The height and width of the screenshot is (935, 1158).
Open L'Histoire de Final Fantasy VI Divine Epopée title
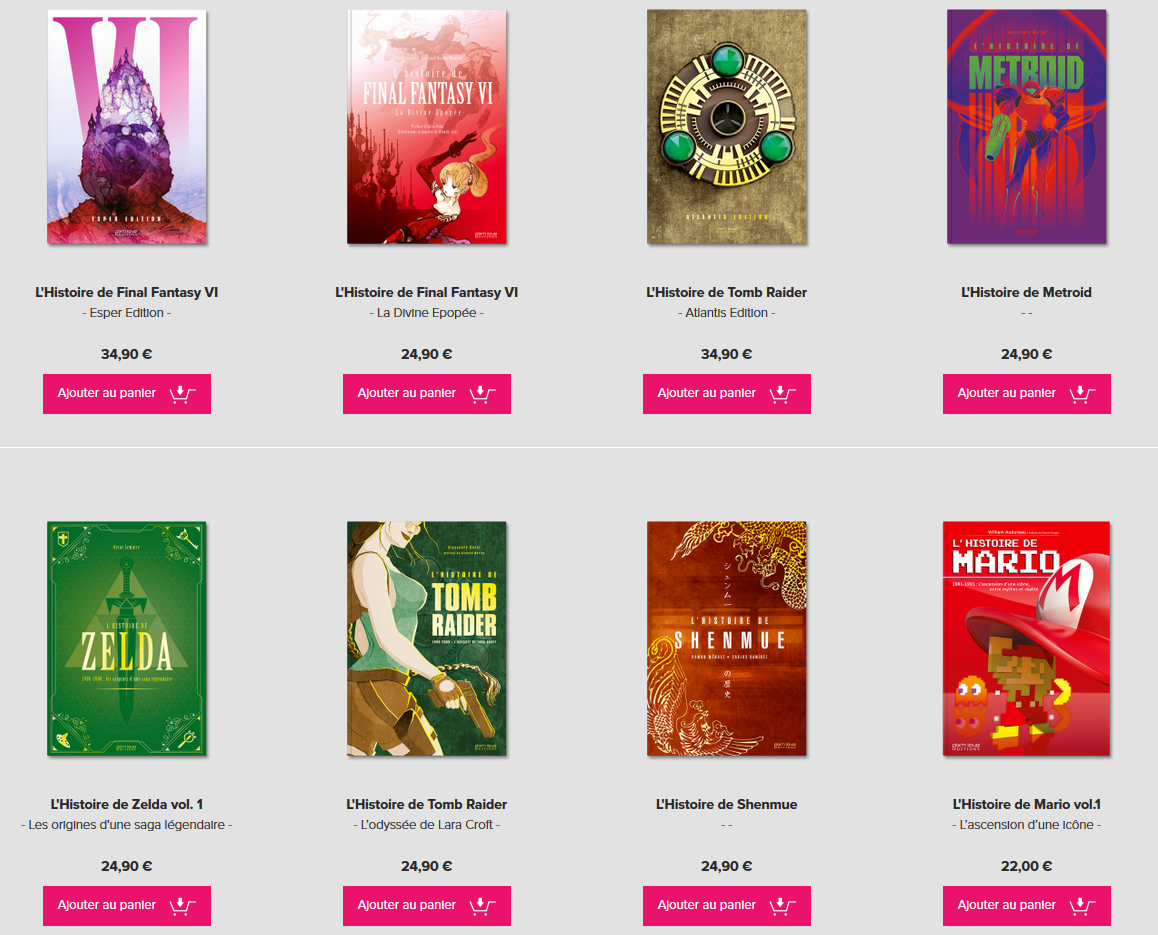tap(427, 292)
